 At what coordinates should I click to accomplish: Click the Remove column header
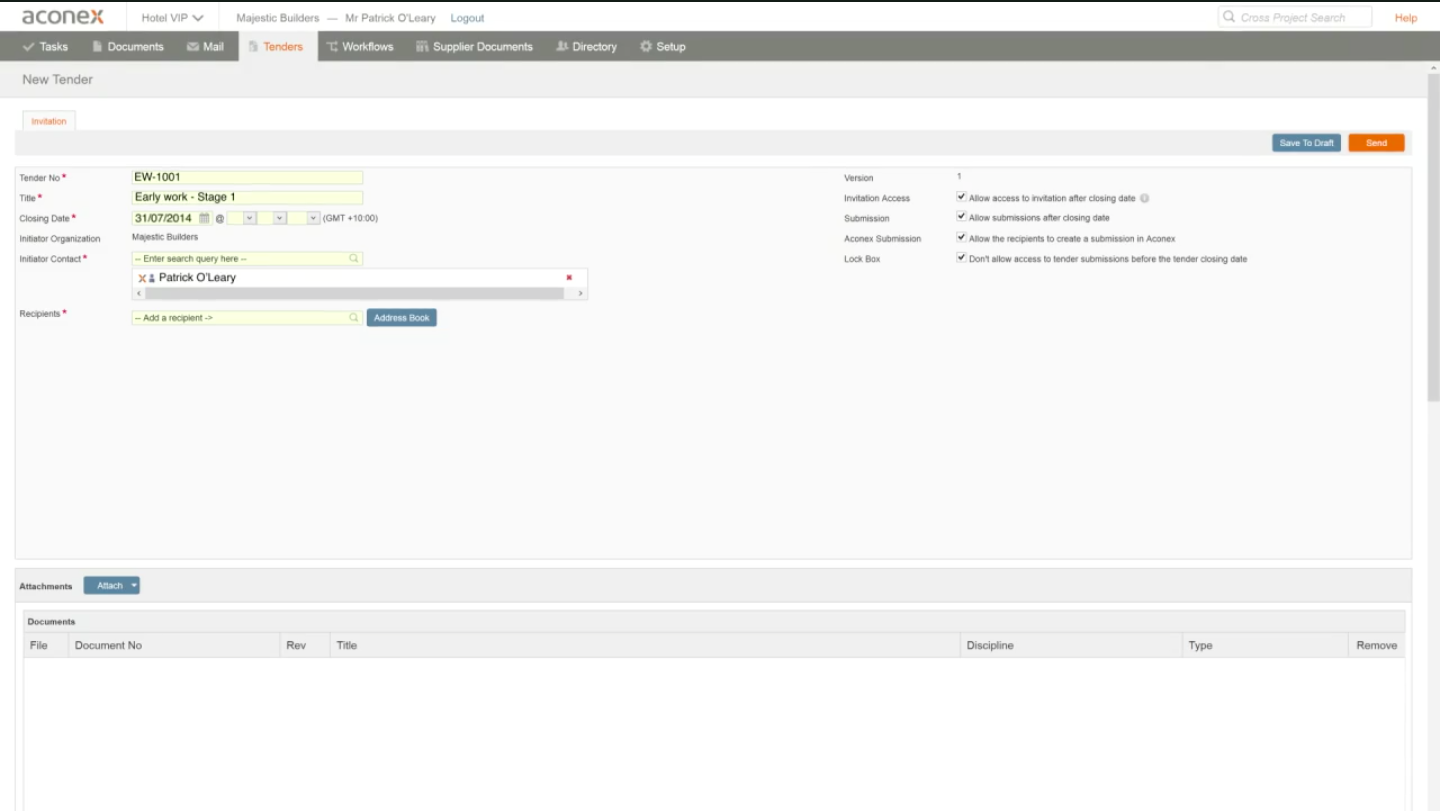1376,645
